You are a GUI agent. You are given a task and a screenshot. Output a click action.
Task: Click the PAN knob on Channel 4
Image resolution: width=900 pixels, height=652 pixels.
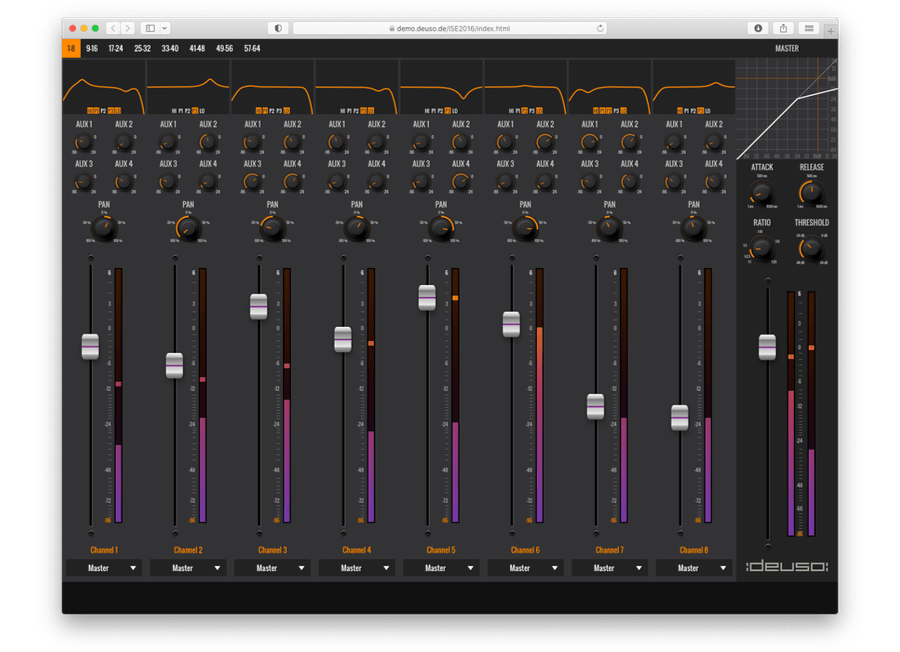tap(357, 228)
